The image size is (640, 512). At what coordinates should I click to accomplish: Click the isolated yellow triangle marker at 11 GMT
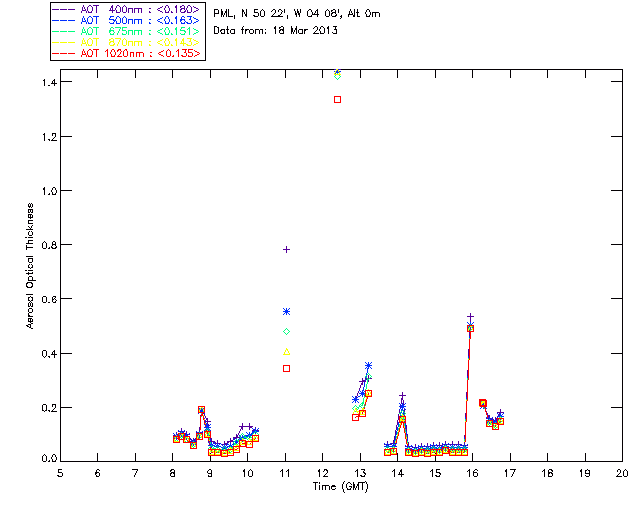point(287,352)
